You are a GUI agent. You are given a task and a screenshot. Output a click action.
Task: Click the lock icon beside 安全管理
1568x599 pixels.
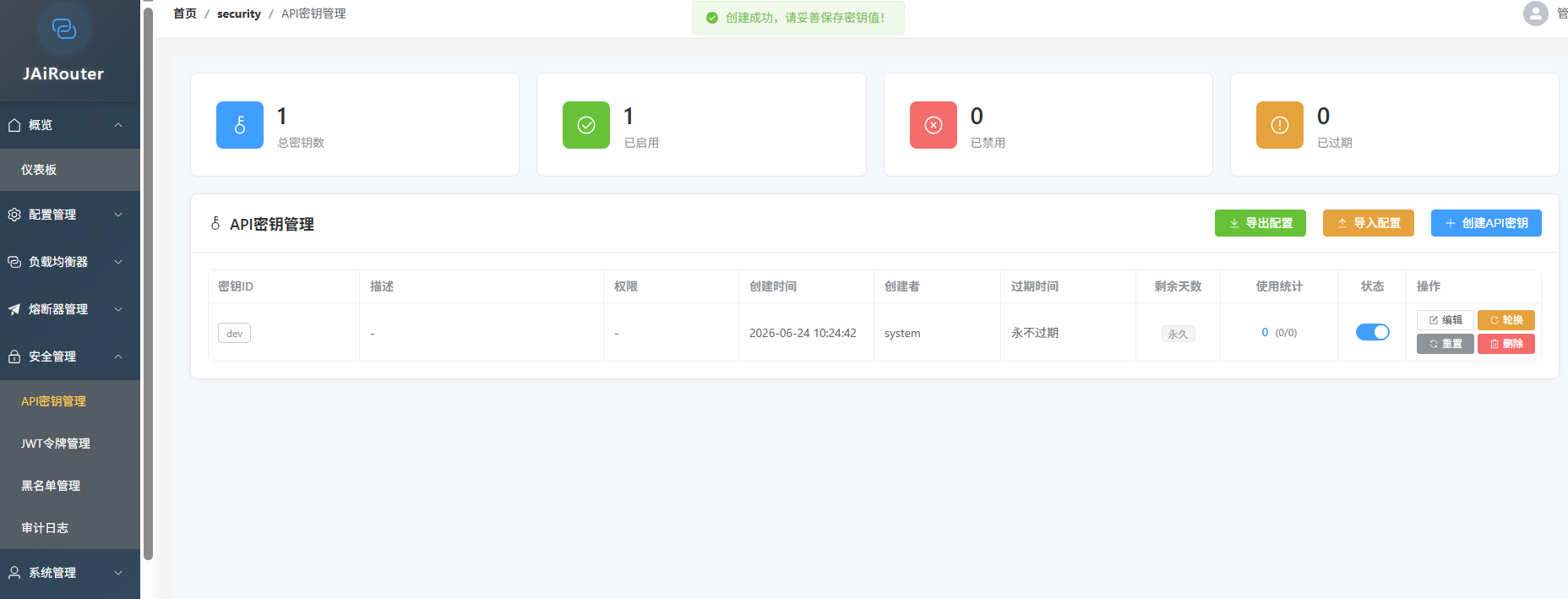14,357
